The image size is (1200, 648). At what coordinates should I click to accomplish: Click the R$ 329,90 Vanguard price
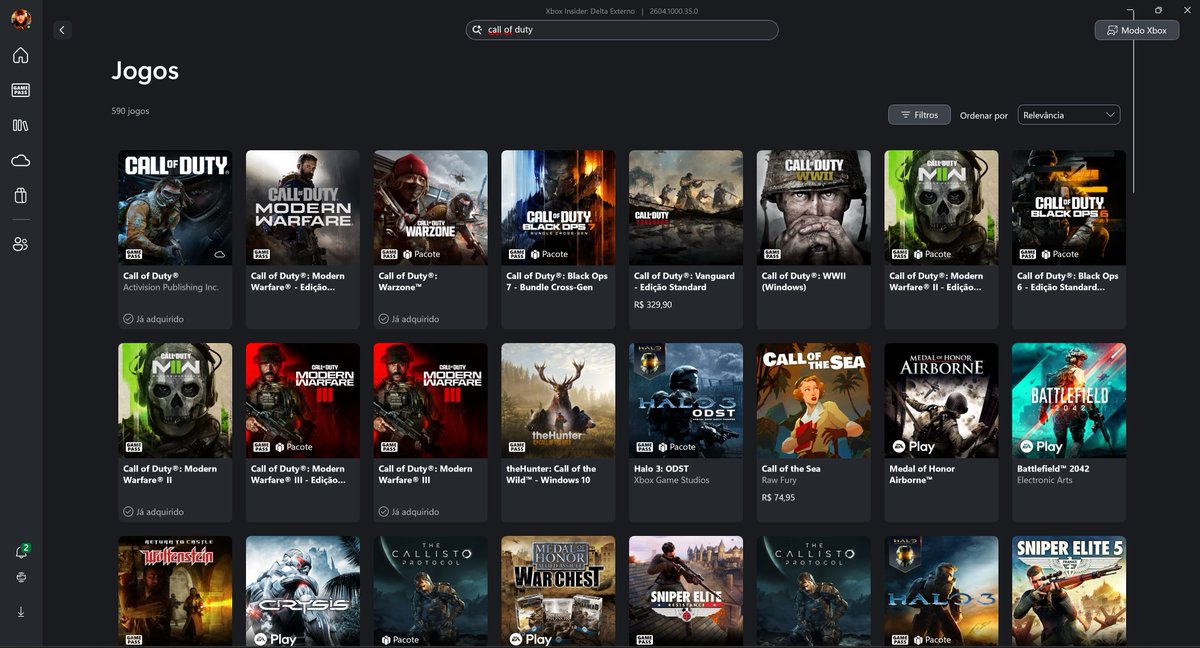(653, 304)
